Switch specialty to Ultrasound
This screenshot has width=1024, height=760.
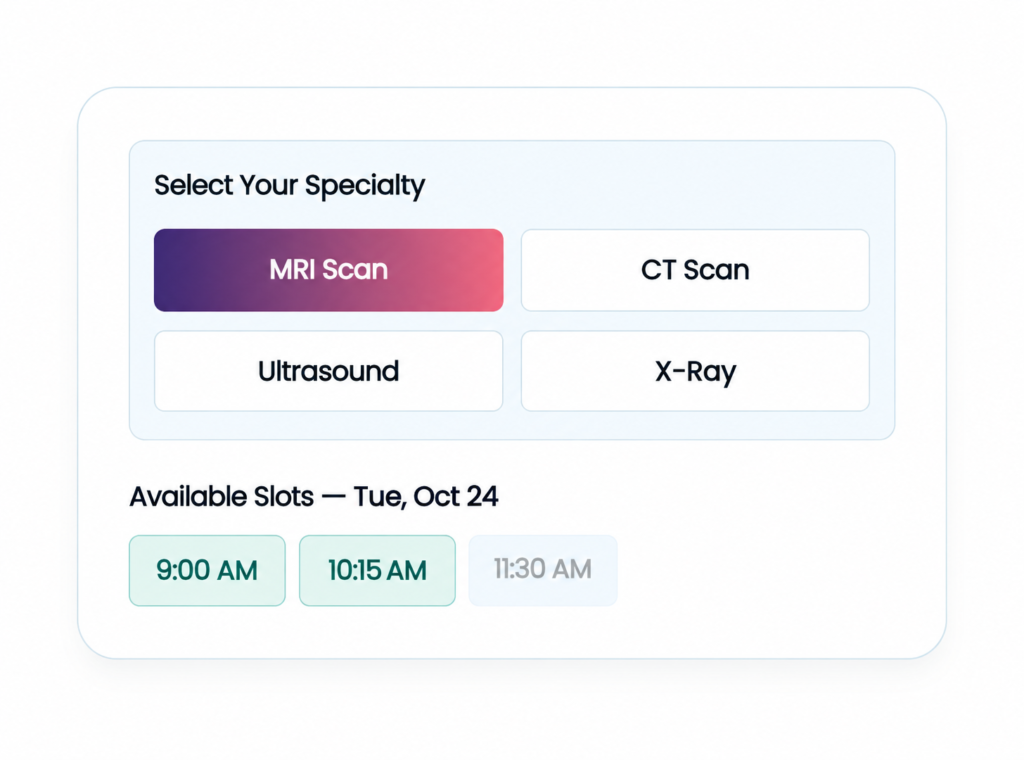click(x=328, y=371)
